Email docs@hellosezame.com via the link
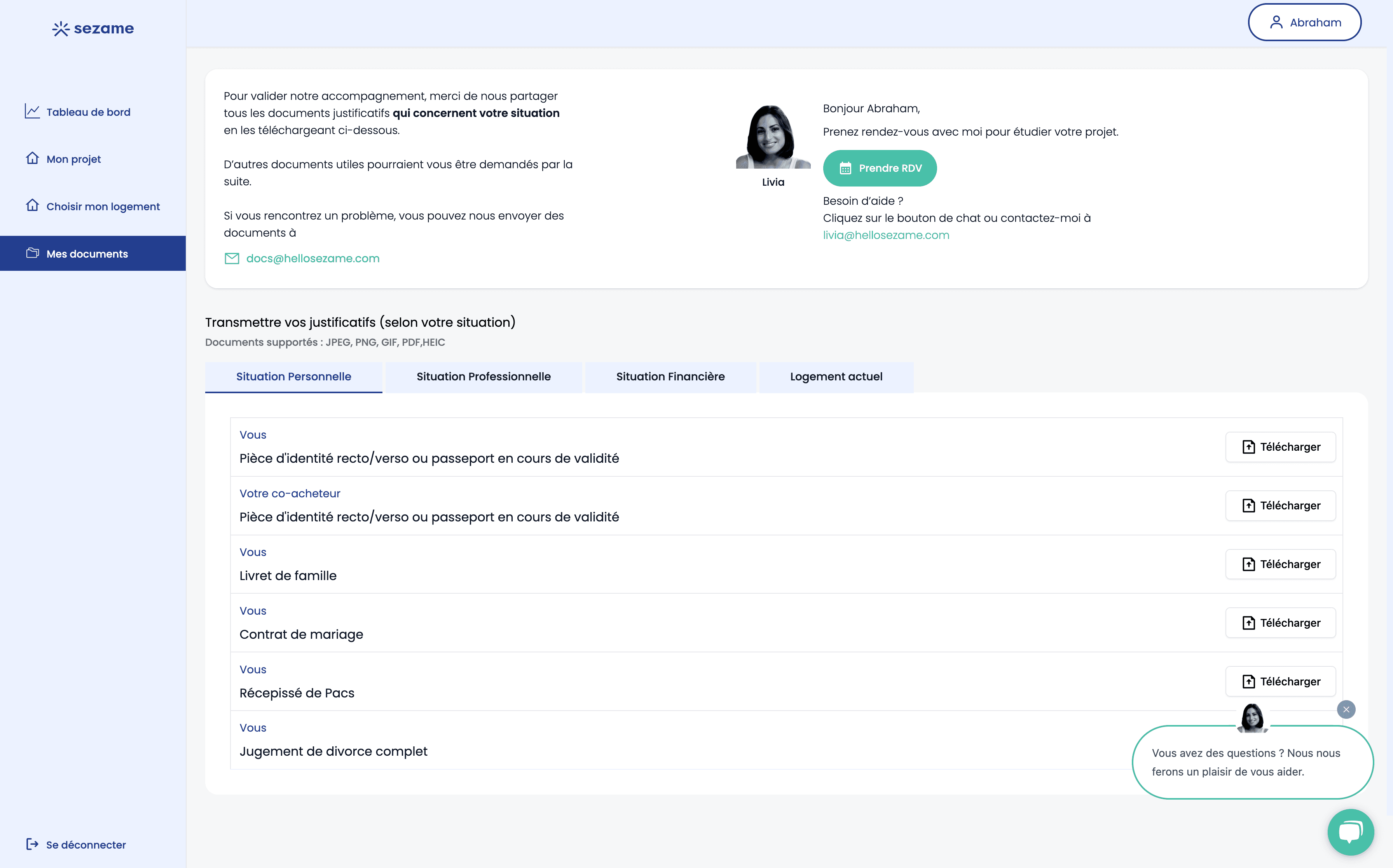This screenshot has height=868, width=1393. (x=312, y=258)
